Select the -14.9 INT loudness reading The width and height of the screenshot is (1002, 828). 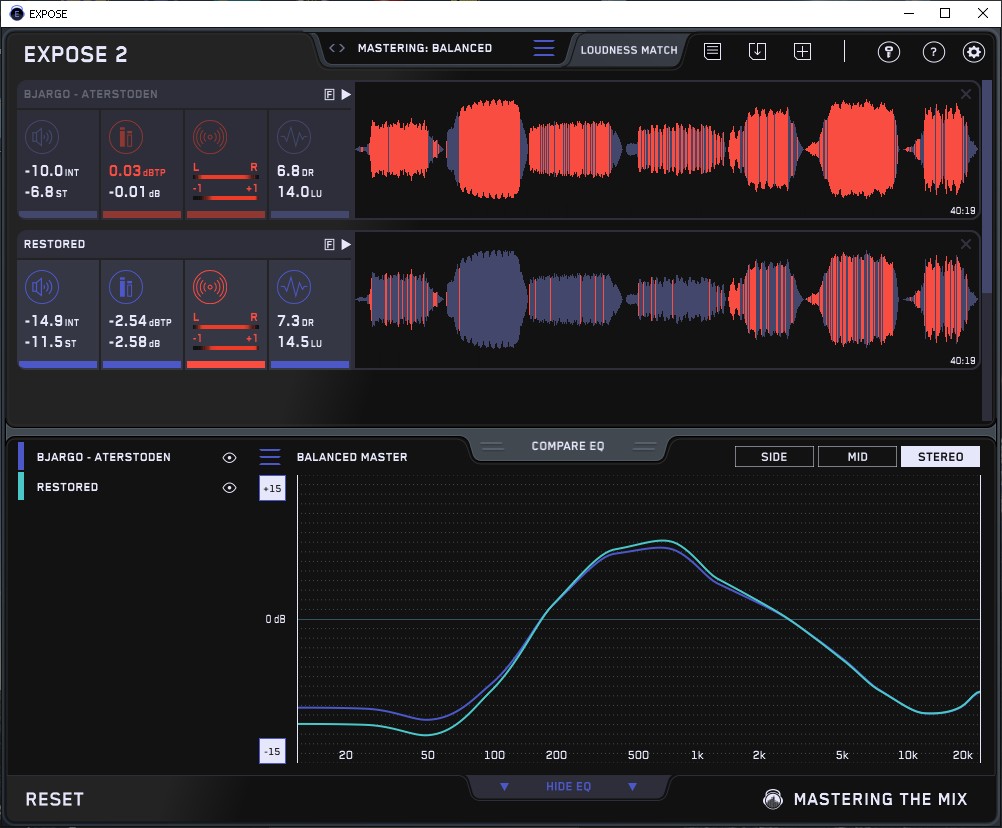point(52,321)
